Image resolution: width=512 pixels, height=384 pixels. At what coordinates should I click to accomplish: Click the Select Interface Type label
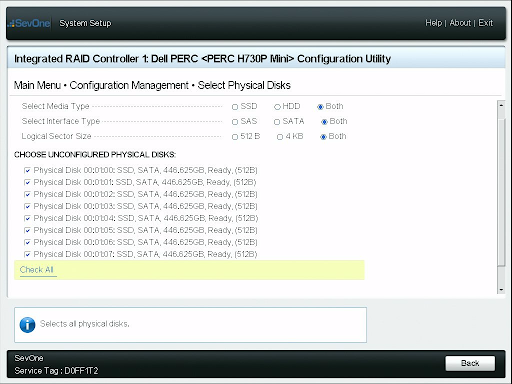pos(61,121)
